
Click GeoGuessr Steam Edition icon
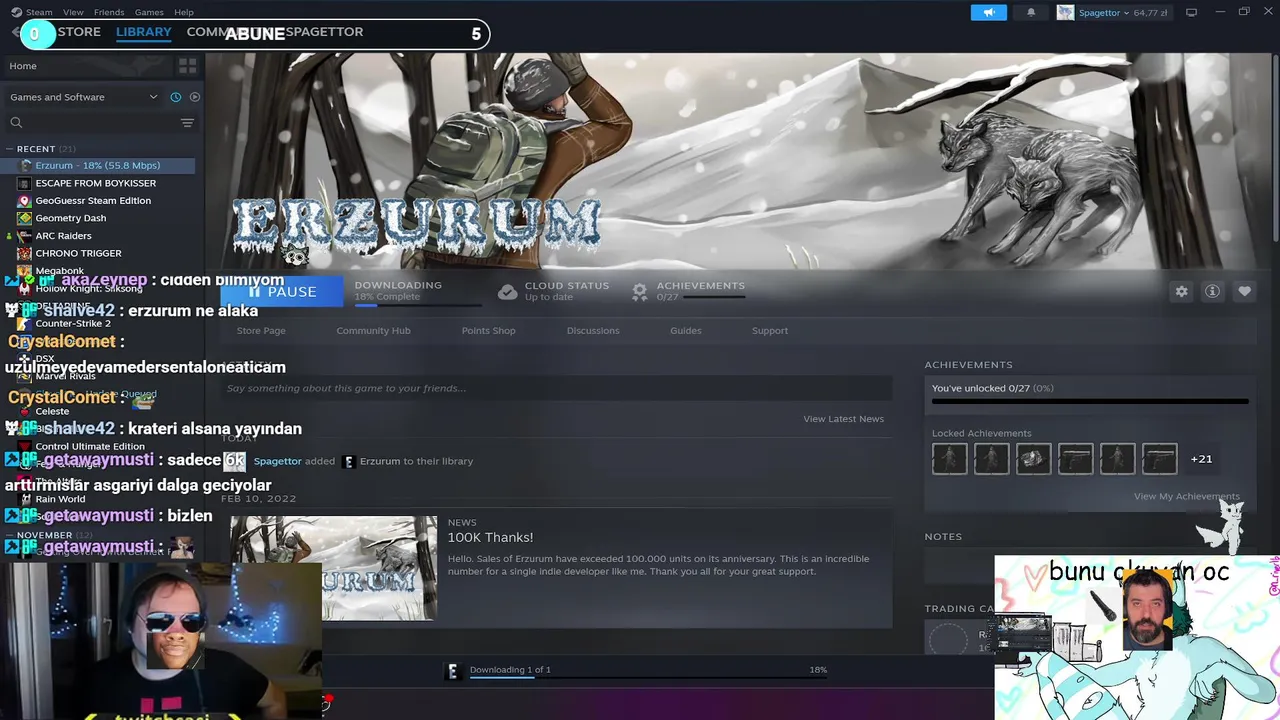click(24, 200)
